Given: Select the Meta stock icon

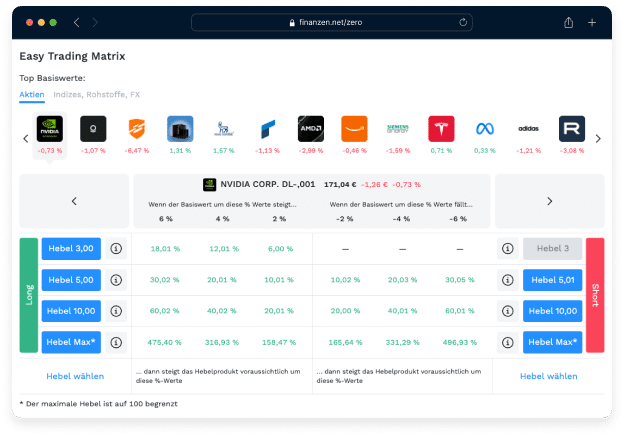Looking at the screenshot, I should [485, 129].
